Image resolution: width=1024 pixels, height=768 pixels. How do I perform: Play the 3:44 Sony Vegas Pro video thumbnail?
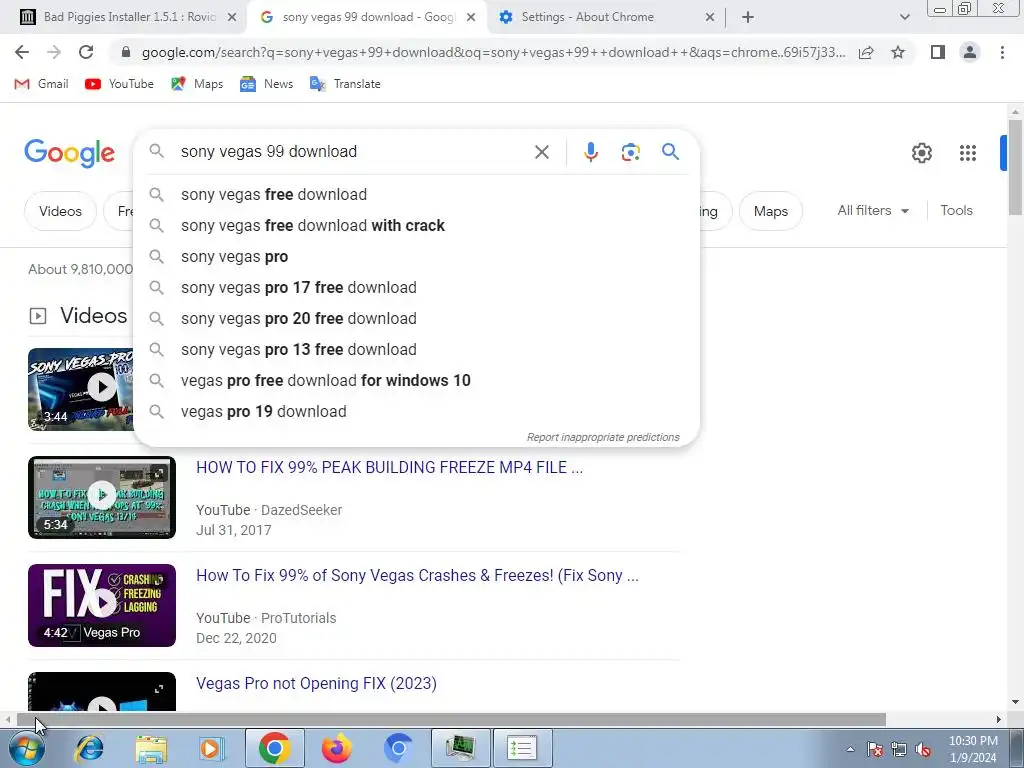pyautogui.click(x=80, y=389)
